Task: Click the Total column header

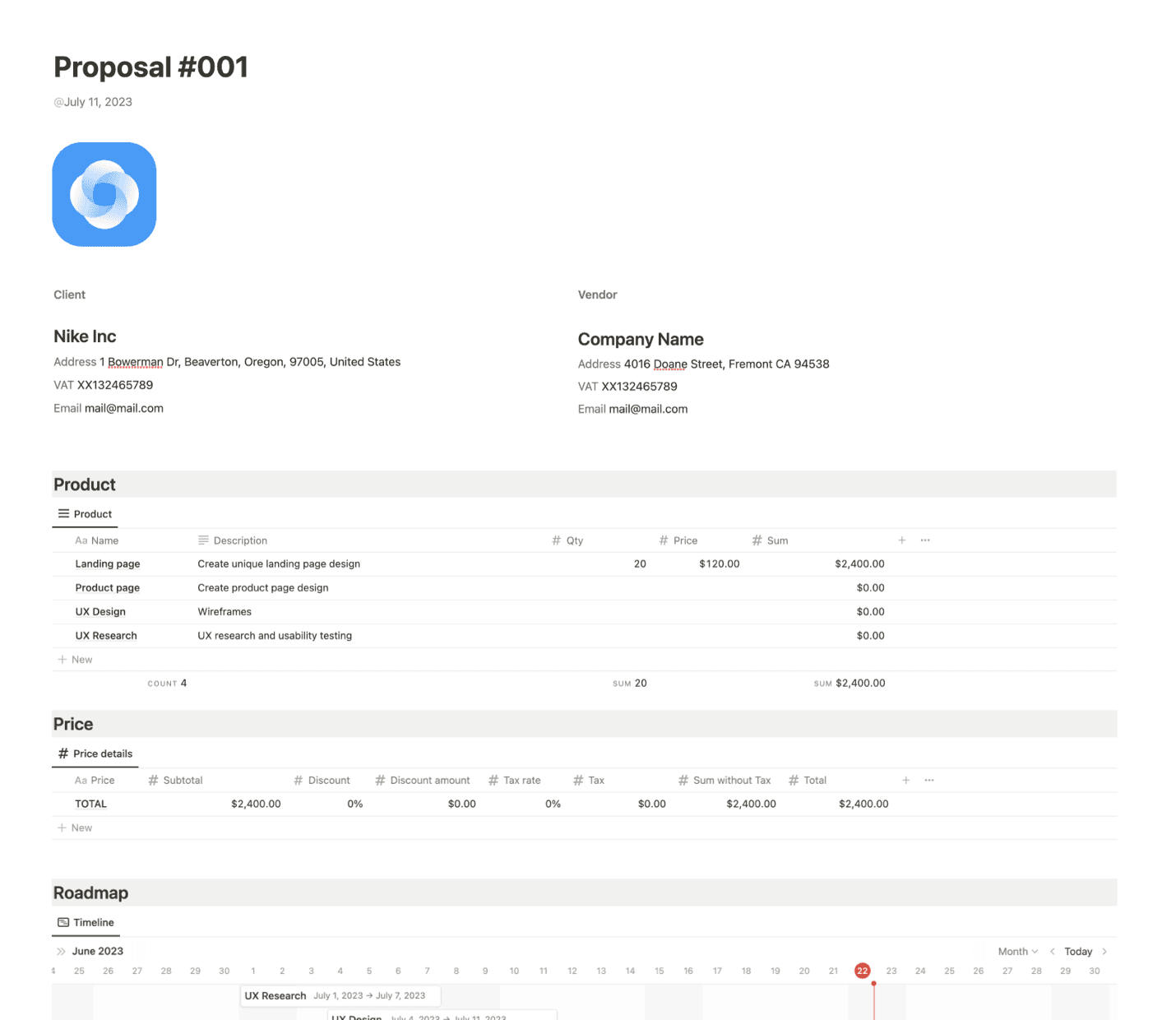Action: (808, 781)
